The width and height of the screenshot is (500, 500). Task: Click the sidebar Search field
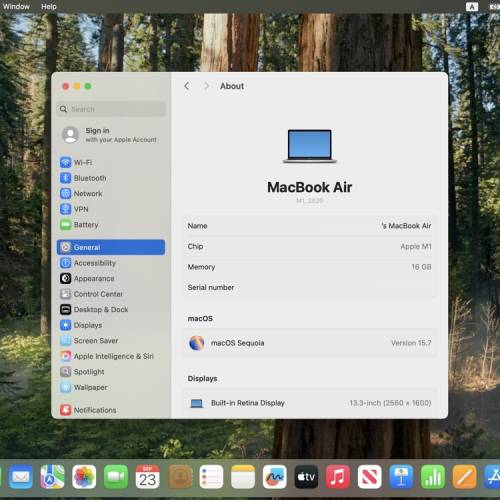pyautogui.click(x=111, y=109)
